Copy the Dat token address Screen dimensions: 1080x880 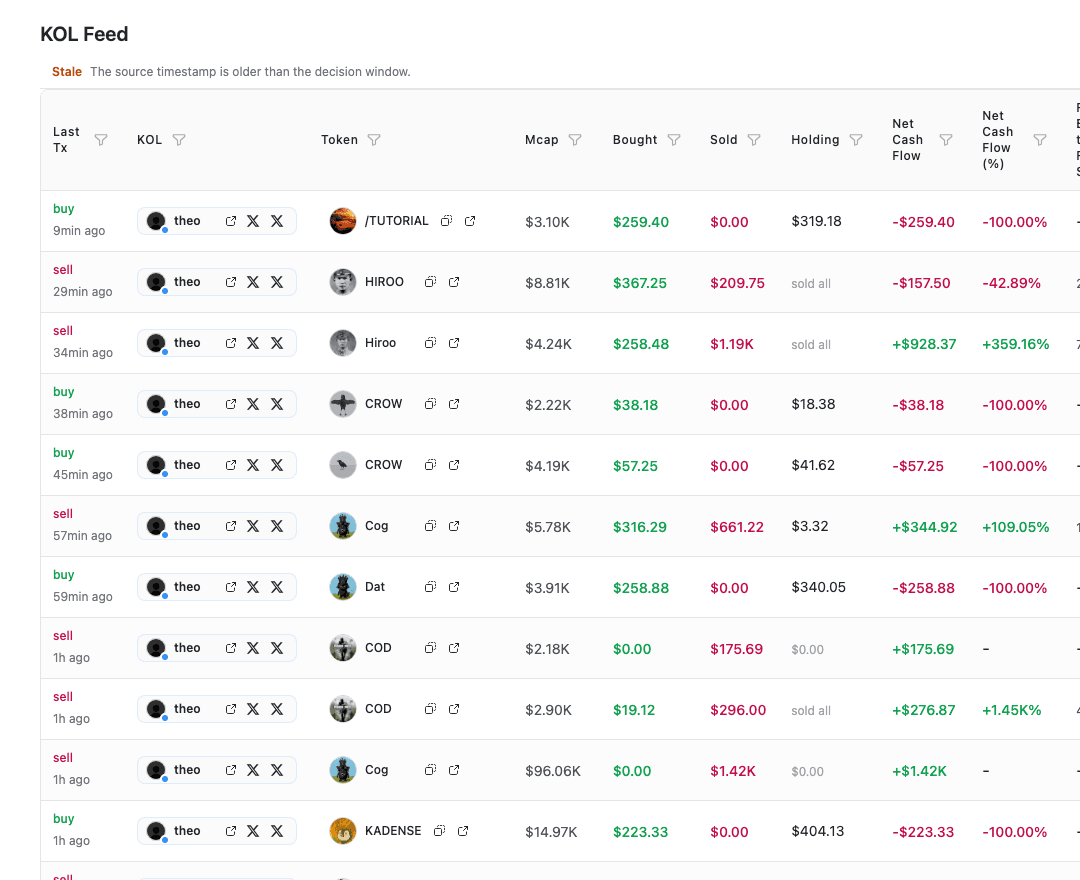(x=430, y=587)
